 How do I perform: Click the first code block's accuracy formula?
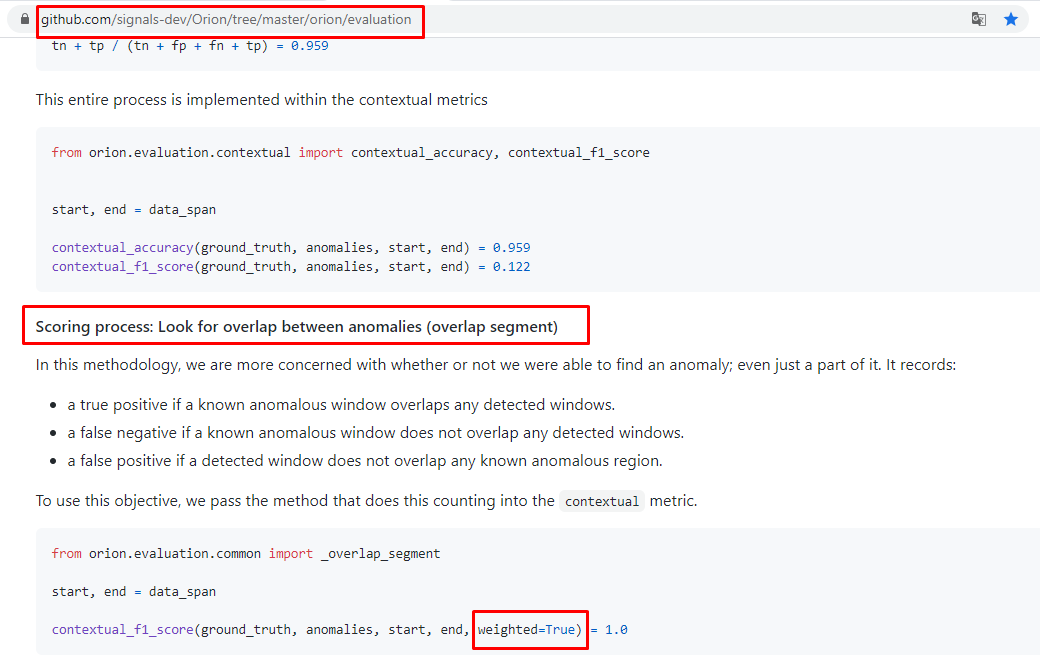point(190,45)
